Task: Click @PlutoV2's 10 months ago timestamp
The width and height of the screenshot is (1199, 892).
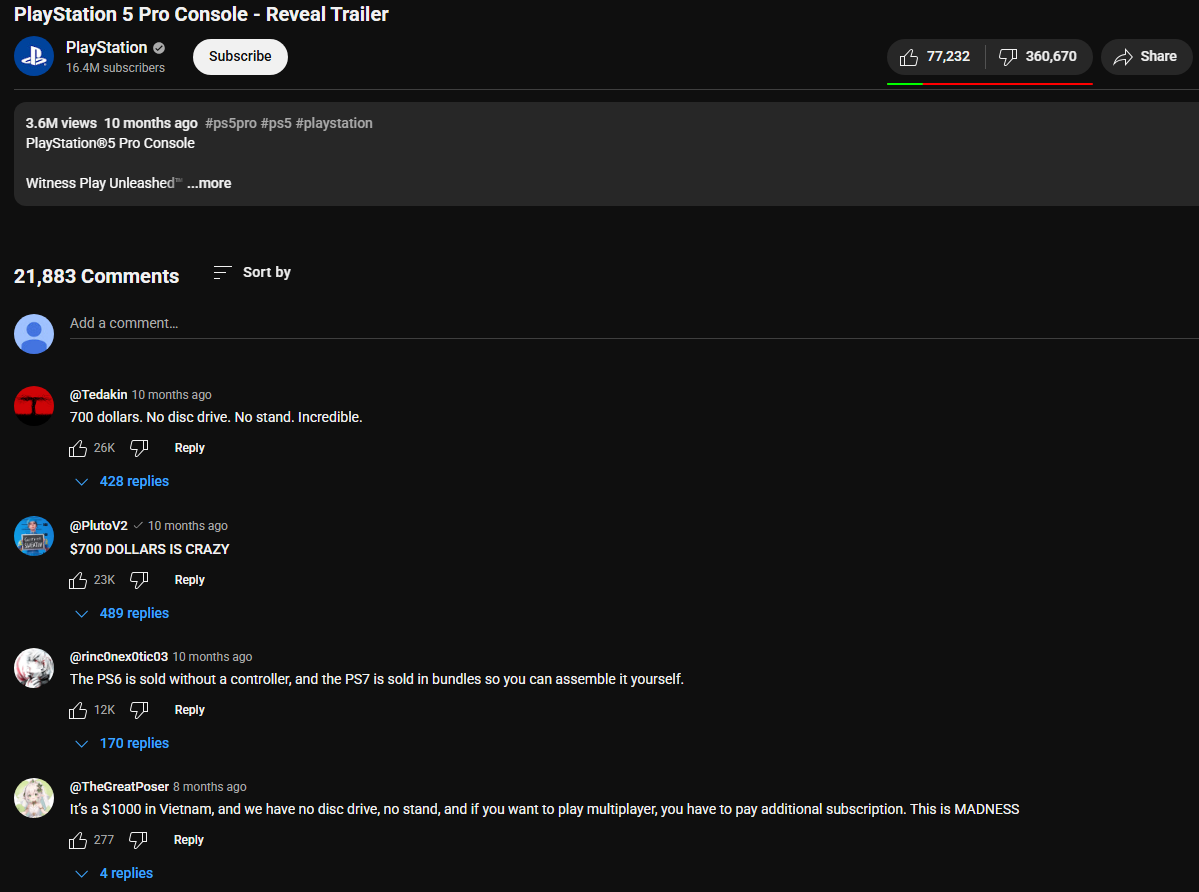Action: click(x=188, y=526)
